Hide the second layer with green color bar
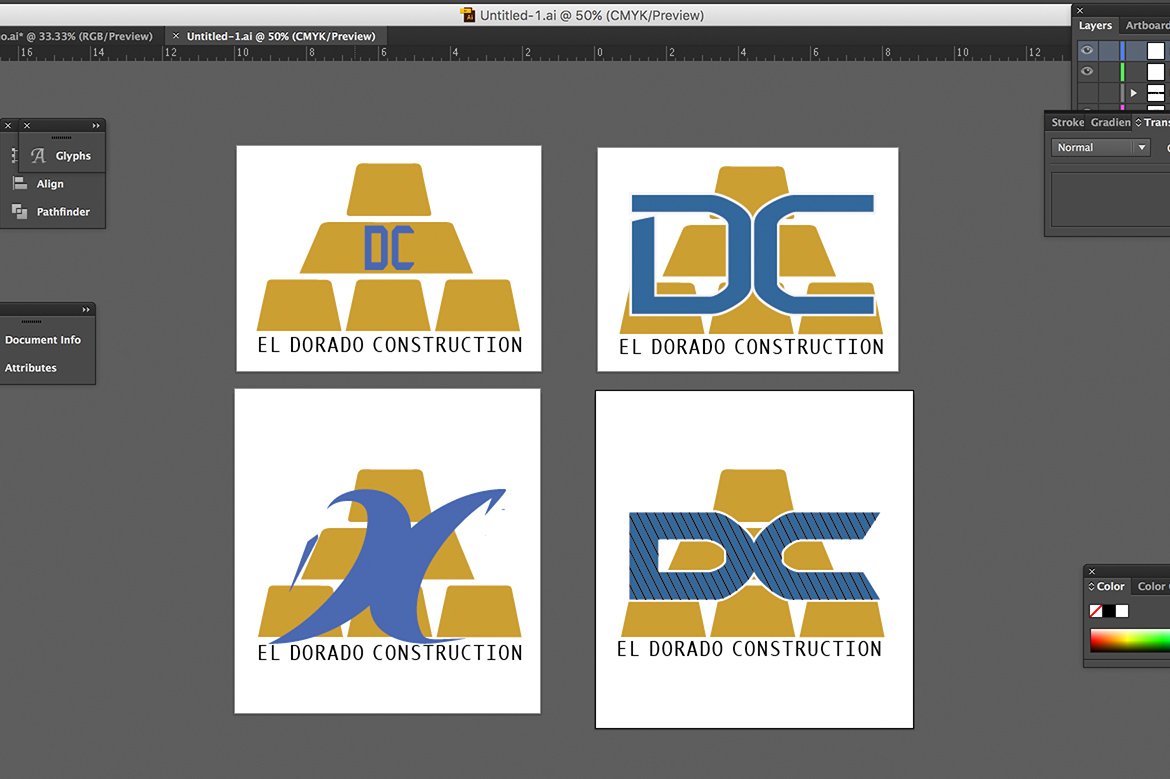This screenshot has height=779, width=1170. [x=1087, y=71]
